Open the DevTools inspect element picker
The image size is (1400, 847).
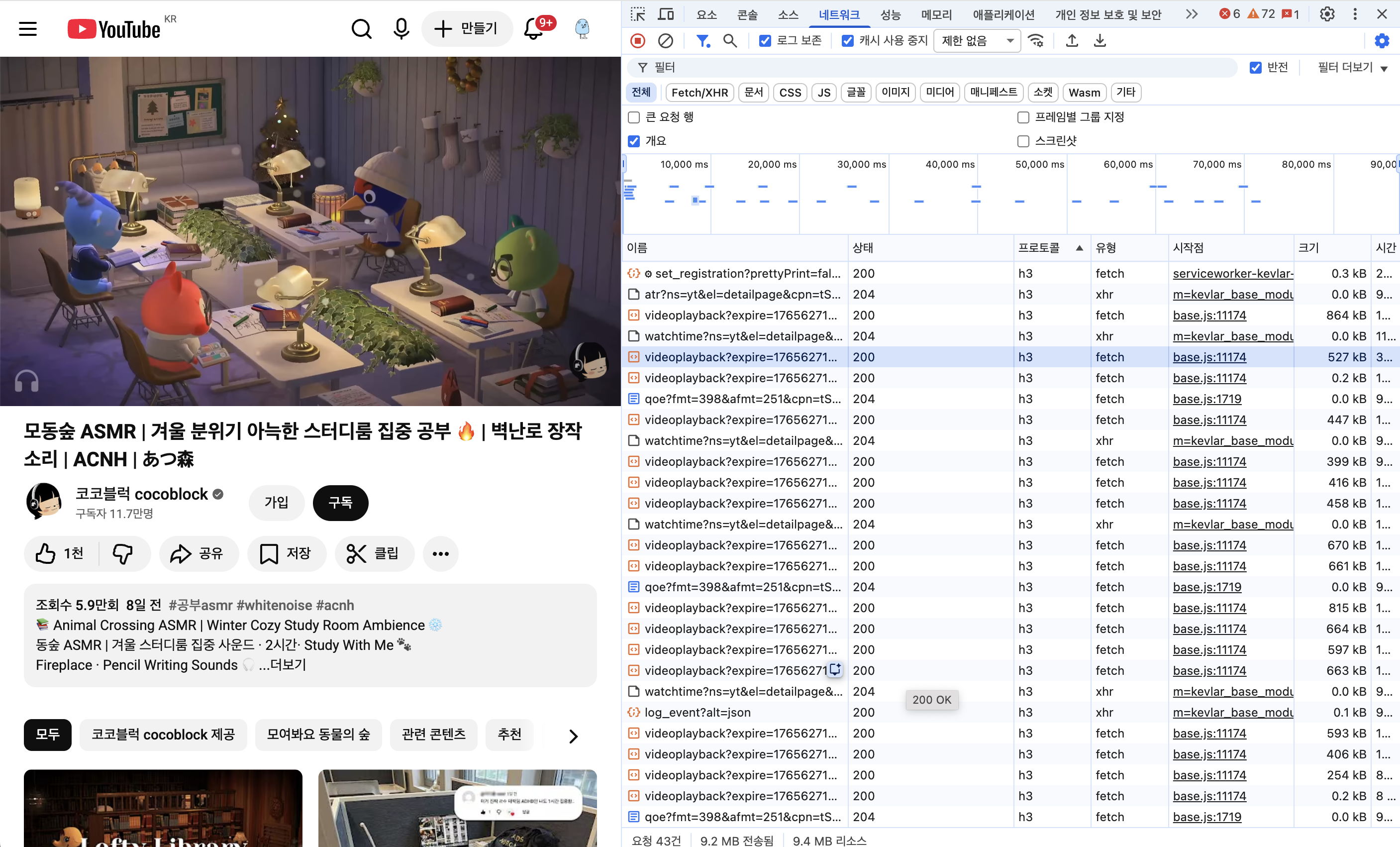[x=638, y=14]
